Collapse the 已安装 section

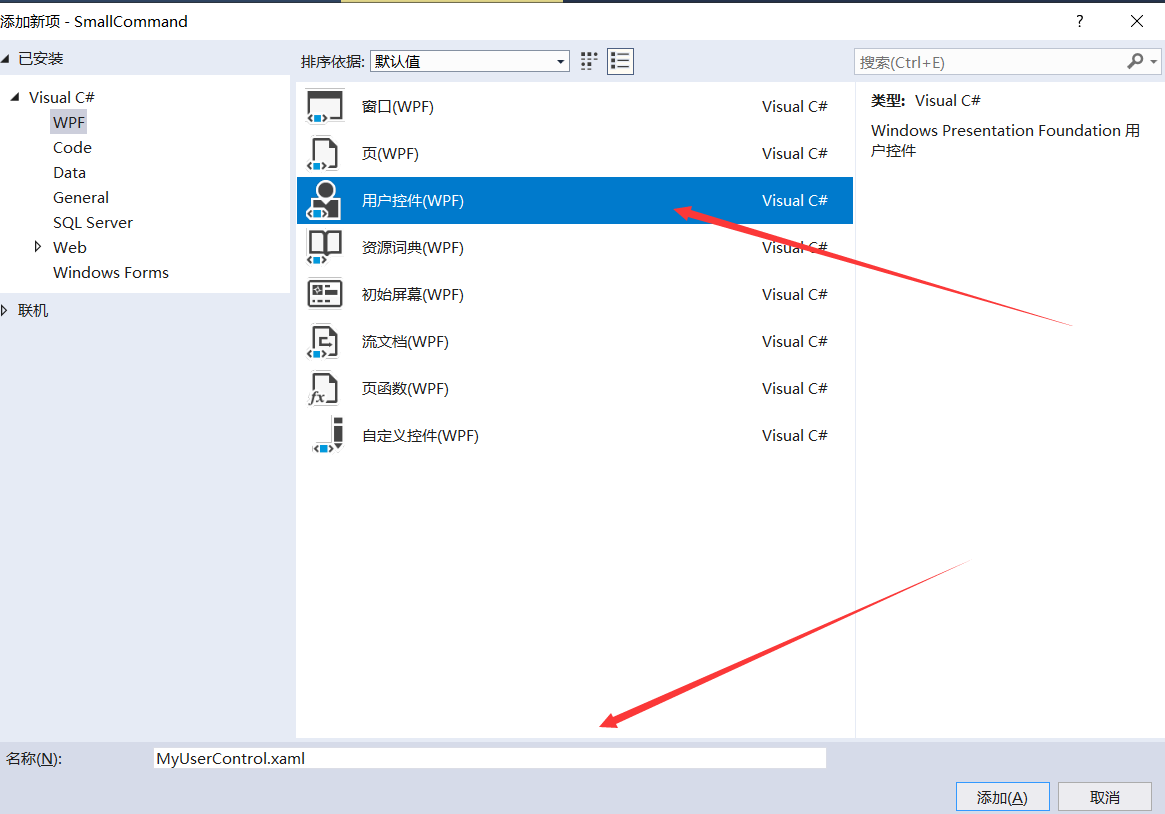coord(5,59)
